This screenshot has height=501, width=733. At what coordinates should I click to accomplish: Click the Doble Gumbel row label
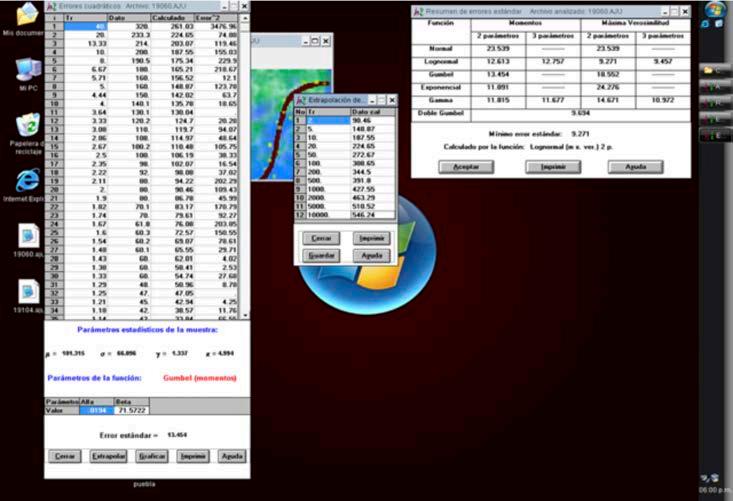[441, 113]
